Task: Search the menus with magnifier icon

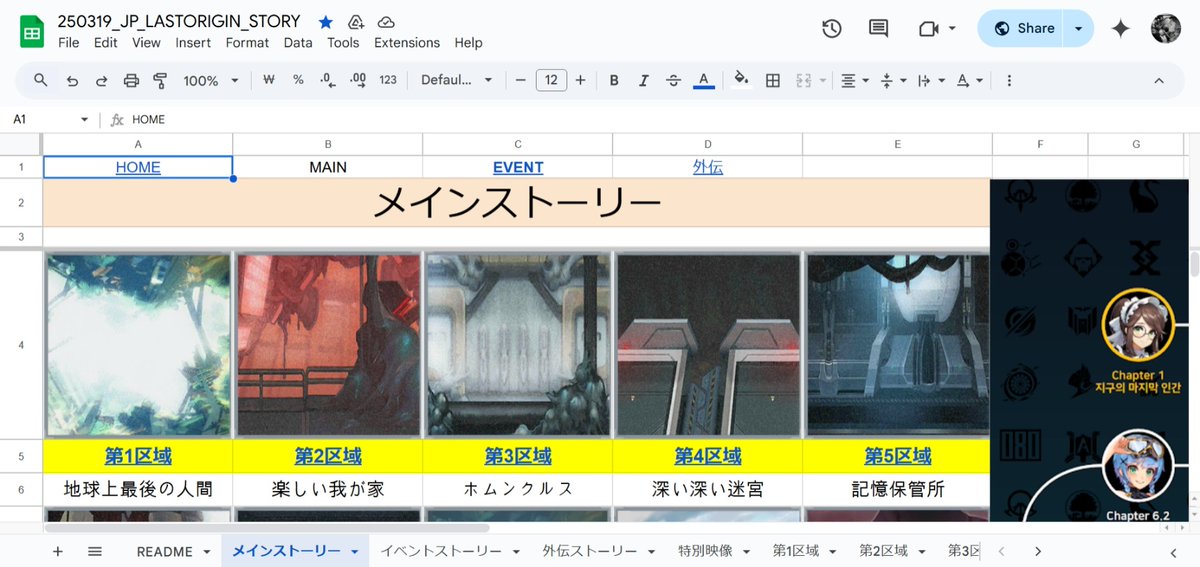Action: click(41, 80)
